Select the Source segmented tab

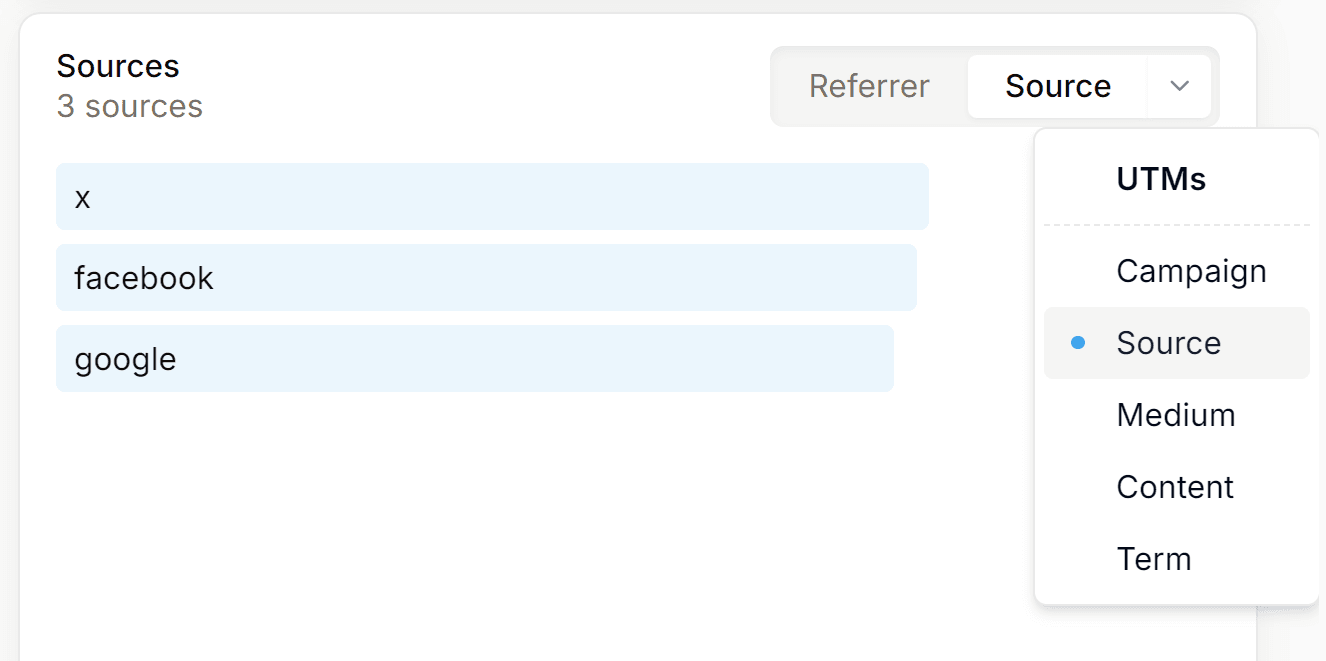point(1057,86)
